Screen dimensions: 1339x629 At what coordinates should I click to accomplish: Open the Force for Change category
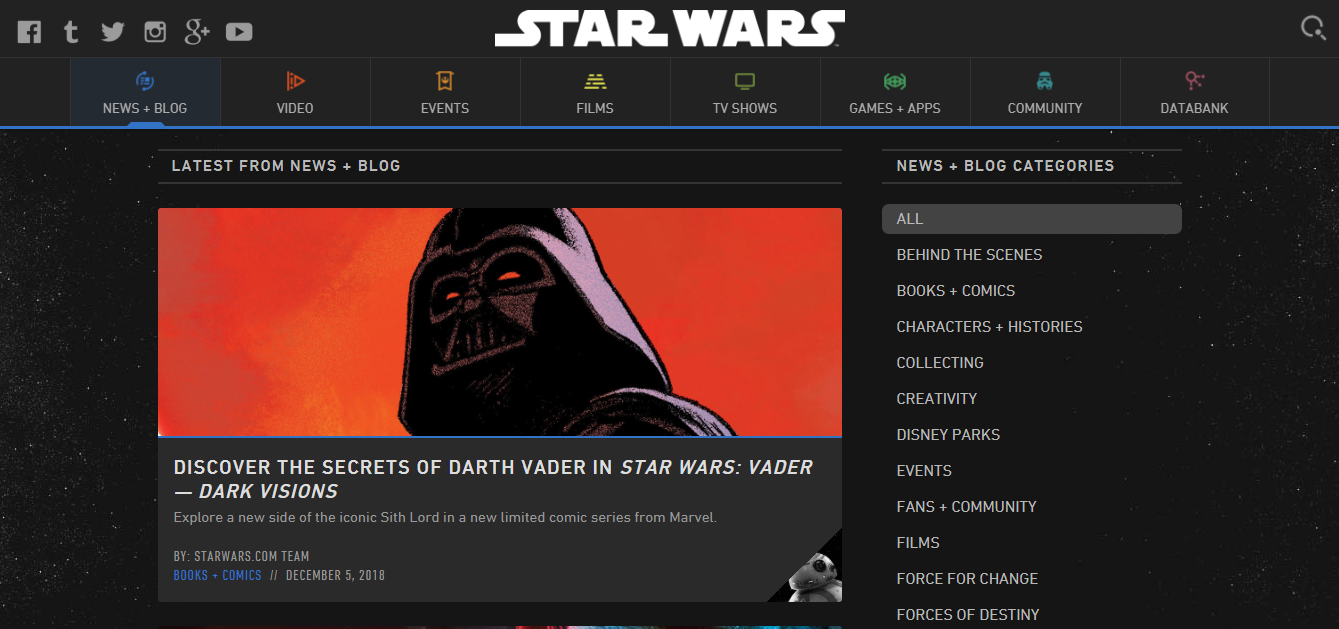point(967,579)
